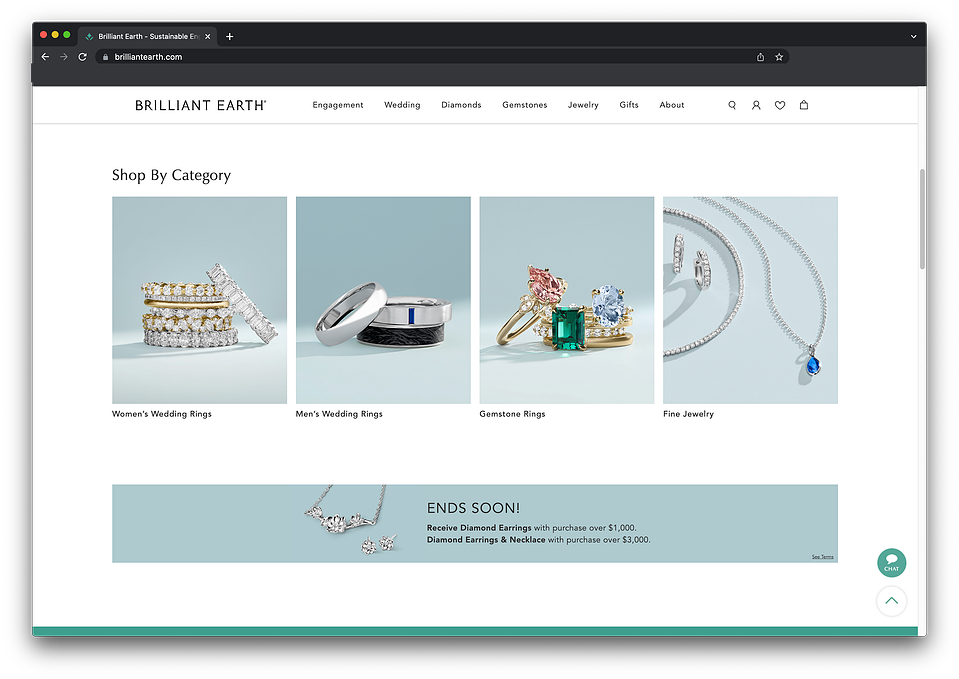
Task: Click the share icon in address bar
Action: coord(760,57)
